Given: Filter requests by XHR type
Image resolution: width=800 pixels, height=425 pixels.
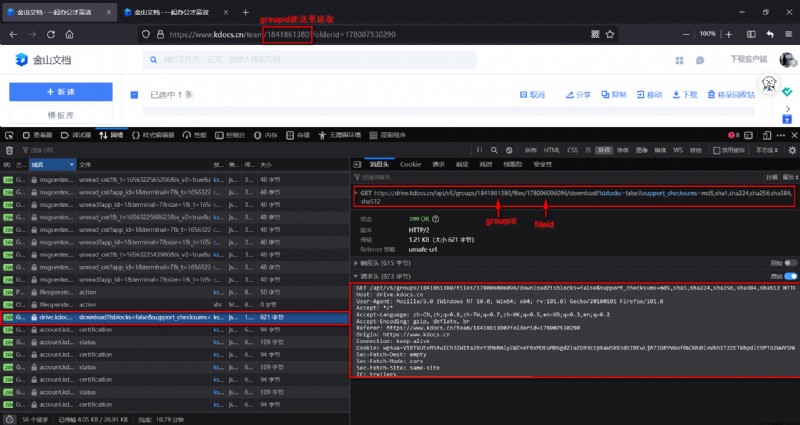Looking at the screenshot, I should (604, 150).
